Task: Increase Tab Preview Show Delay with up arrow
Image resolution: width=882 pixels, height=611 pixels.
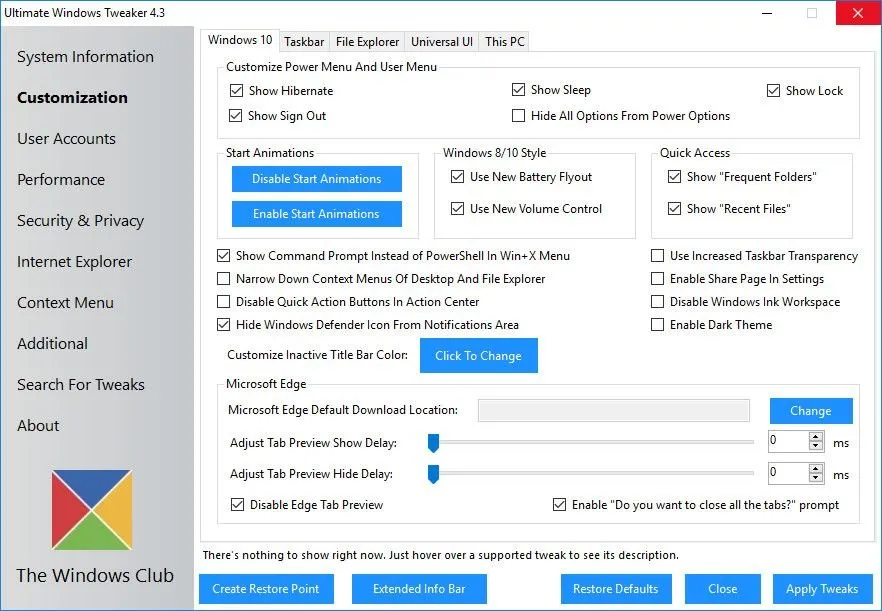Action: coord(816,436)
